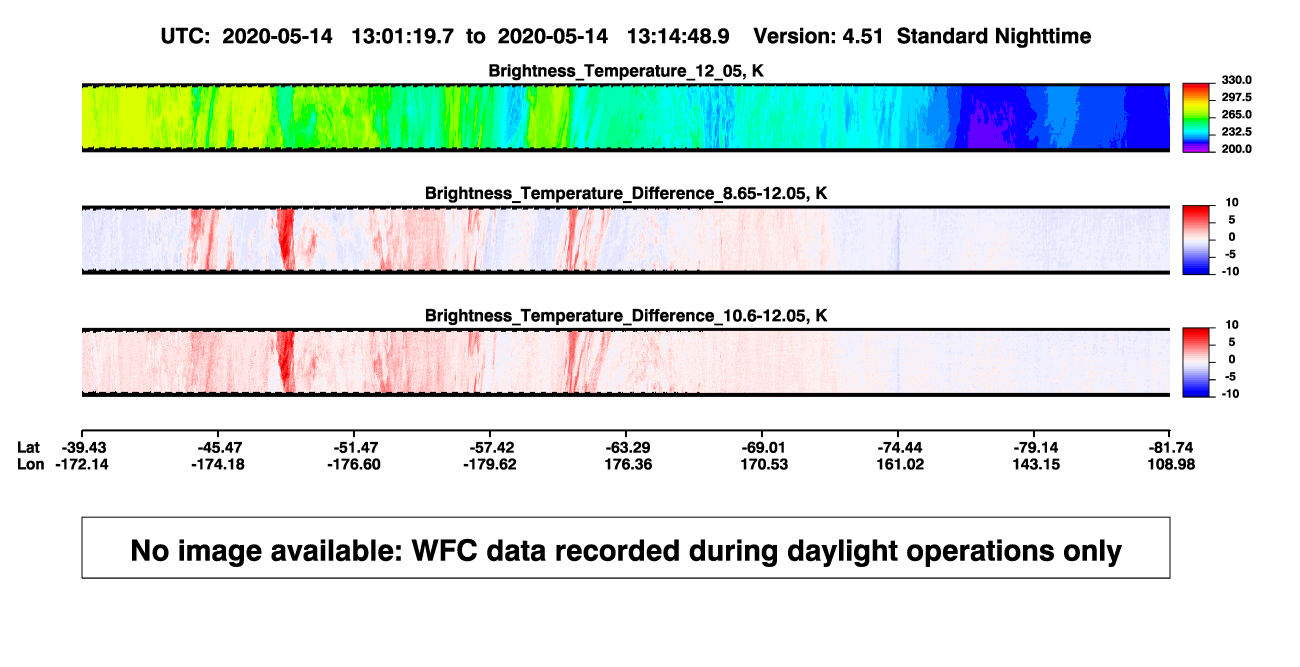Click the 'No image available' WFC notice box
The height and width of the screenshot is (667, 1300).
pos(625,547)
